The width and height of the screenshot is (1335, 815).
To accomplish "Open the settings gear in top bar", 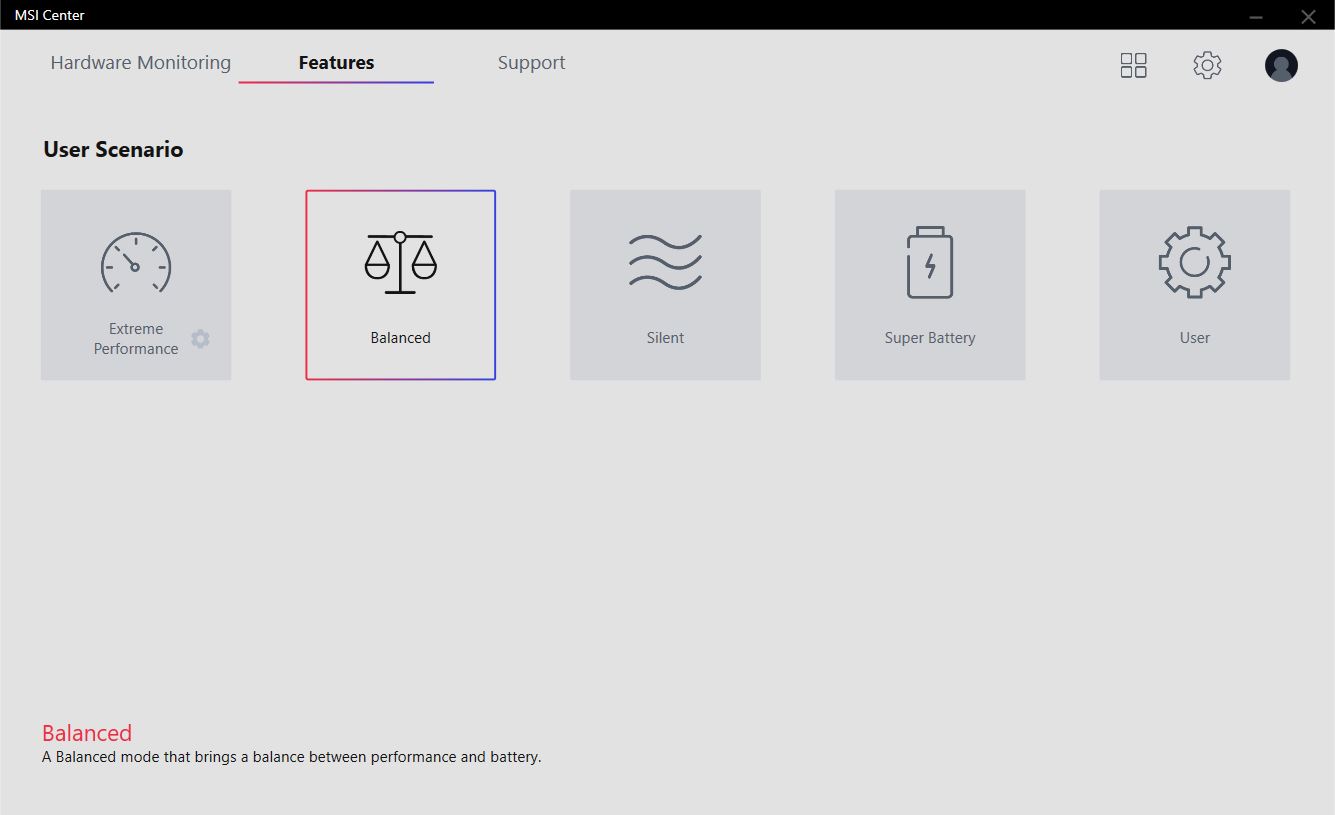I will coord(1207,66).
